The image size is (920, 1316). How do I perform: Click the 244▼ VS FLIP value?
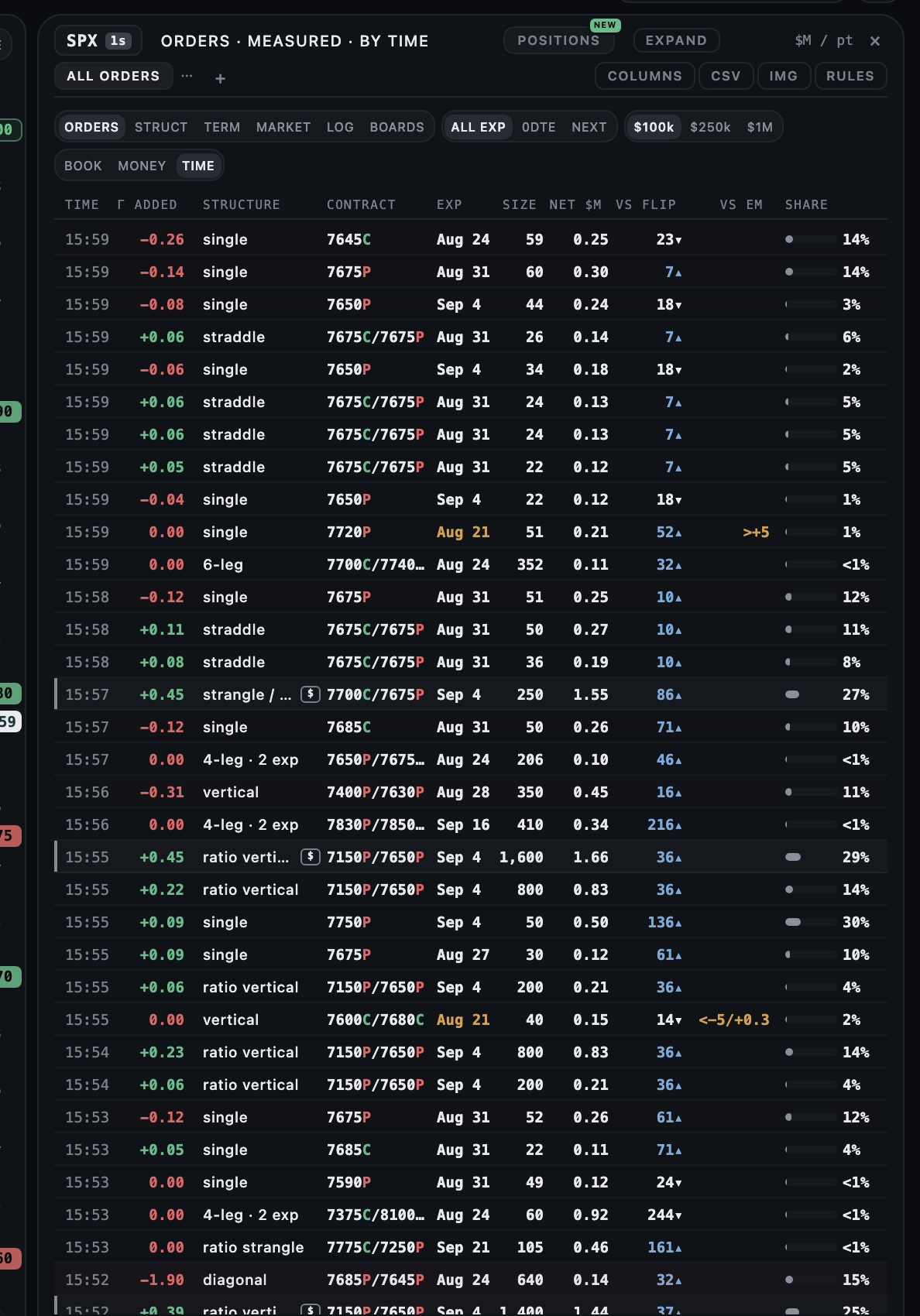(664, 1215)
